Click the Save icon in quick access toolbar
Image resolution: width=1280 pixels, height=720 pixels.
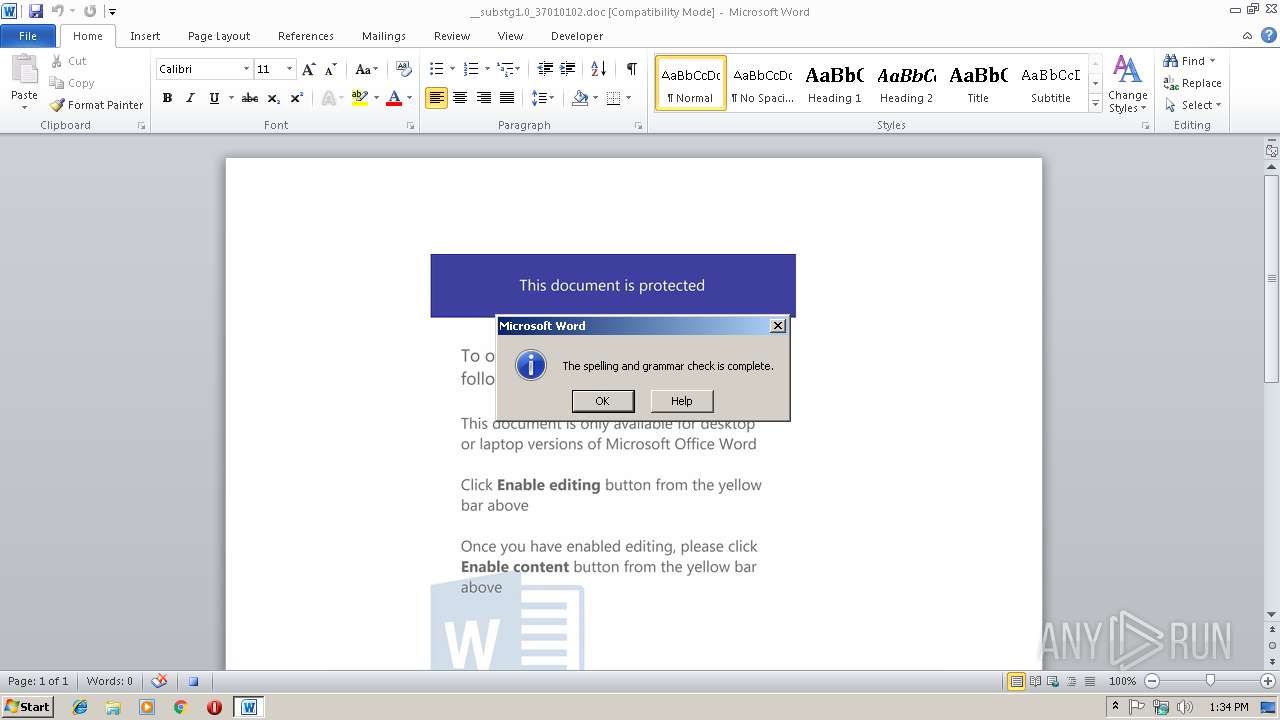[x=36, y=11]
